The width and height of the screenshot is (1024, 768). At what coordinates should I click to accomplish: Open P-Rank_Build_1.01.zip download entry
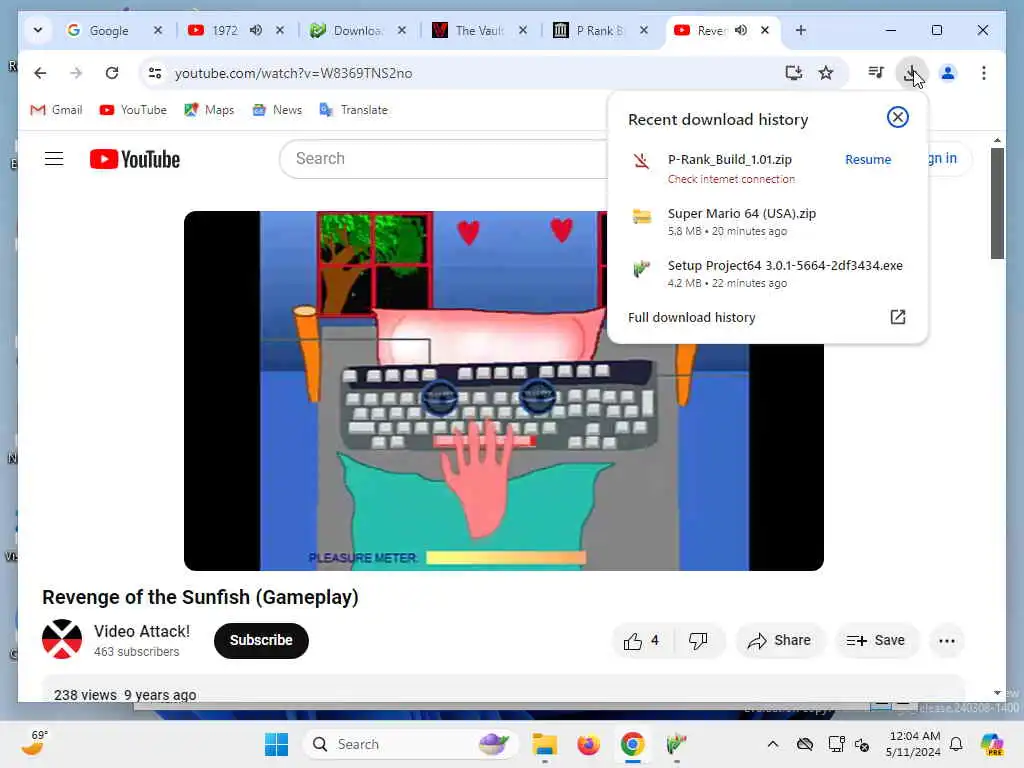[x=729, y=168]
